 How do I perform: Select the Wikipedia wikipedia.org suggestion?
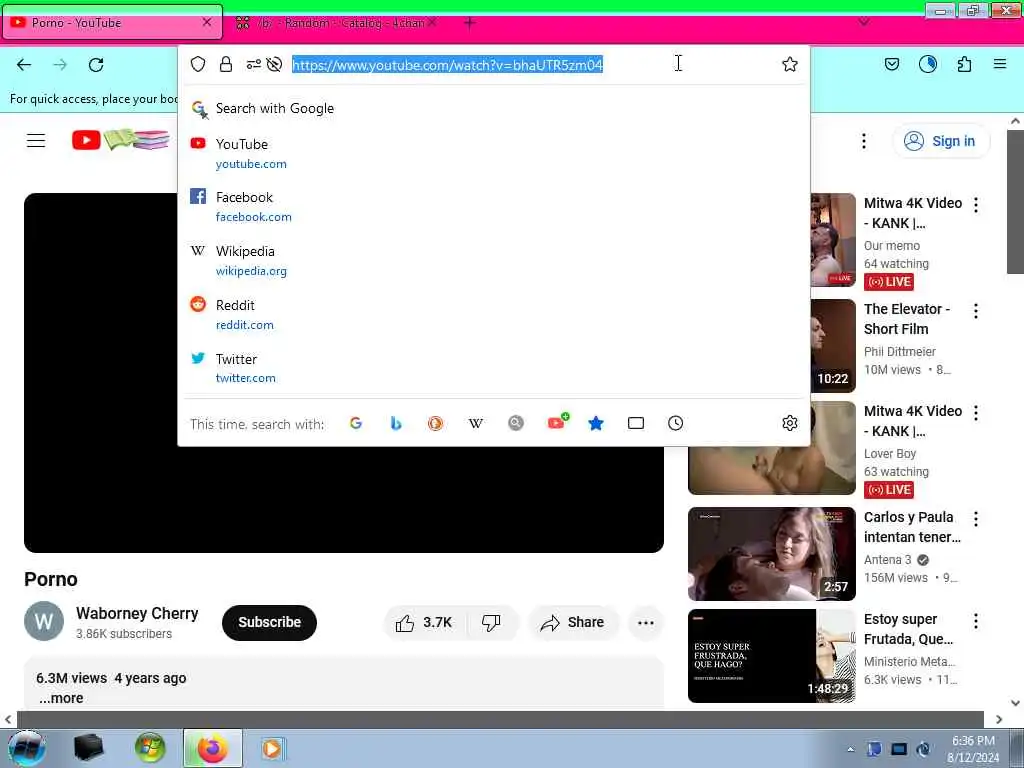(494, 261)
